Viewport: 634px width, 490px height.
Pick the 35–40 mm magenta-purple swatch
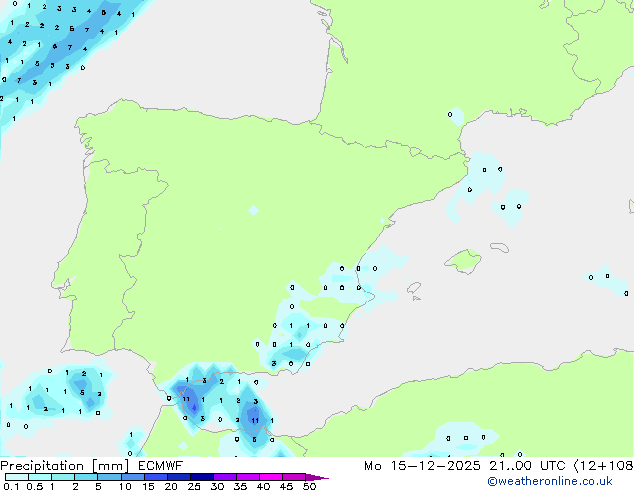pos(247,477)
